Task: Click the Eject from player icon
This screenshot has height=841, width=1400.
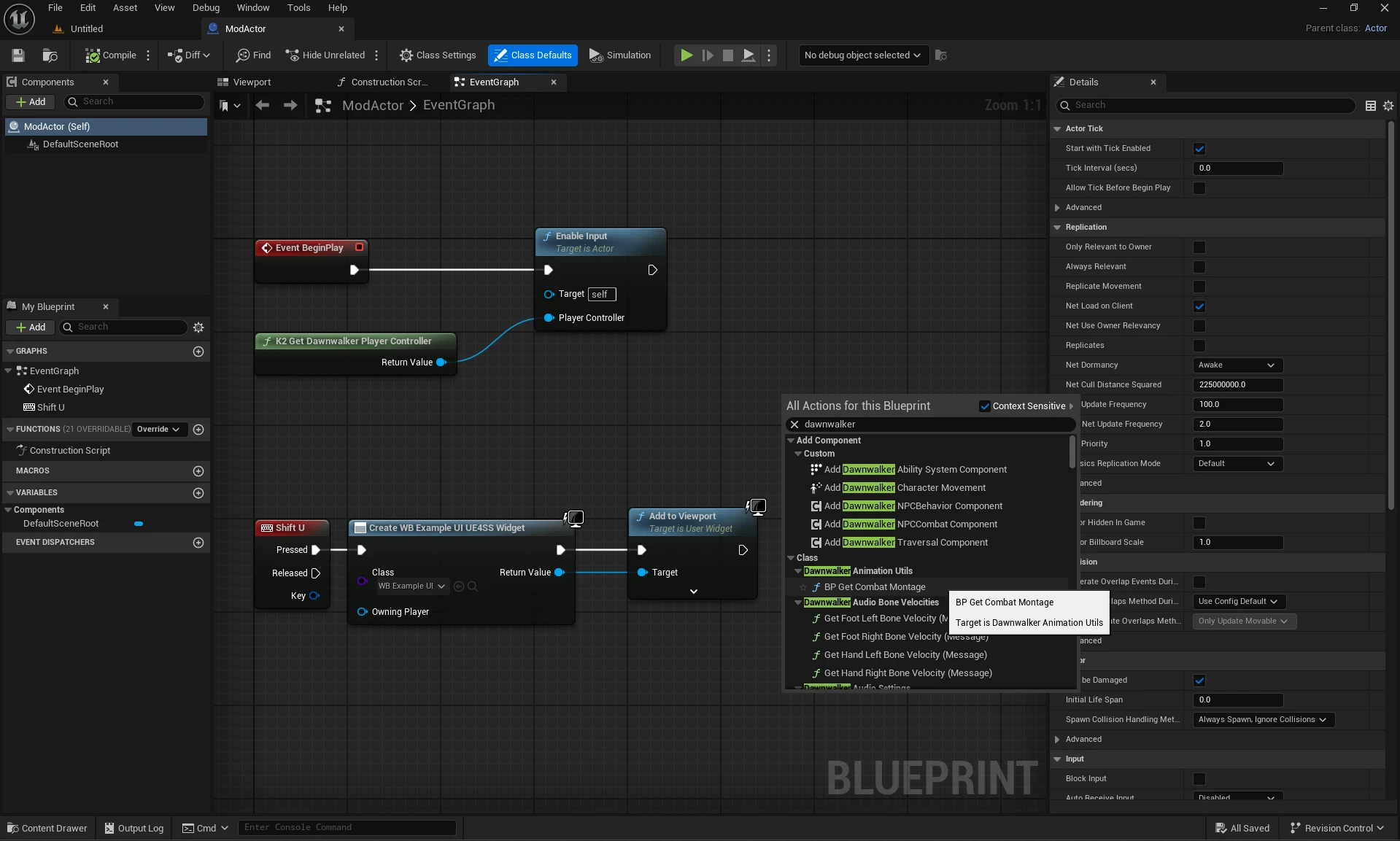Action: [x=749, y=55]
